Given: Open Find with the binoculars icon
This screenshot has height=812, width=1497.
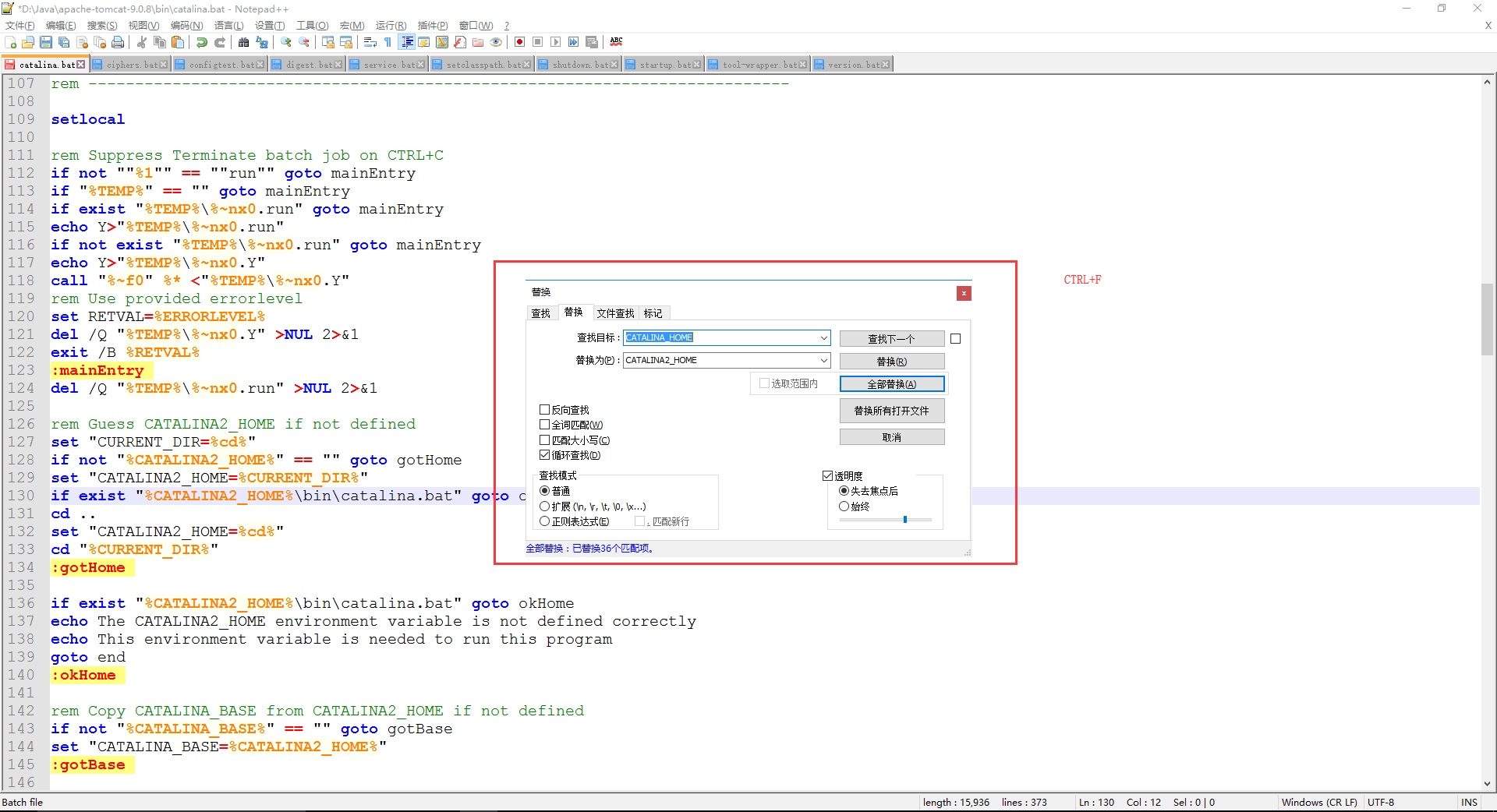Looking at the screenshot, I should [244, 42].
